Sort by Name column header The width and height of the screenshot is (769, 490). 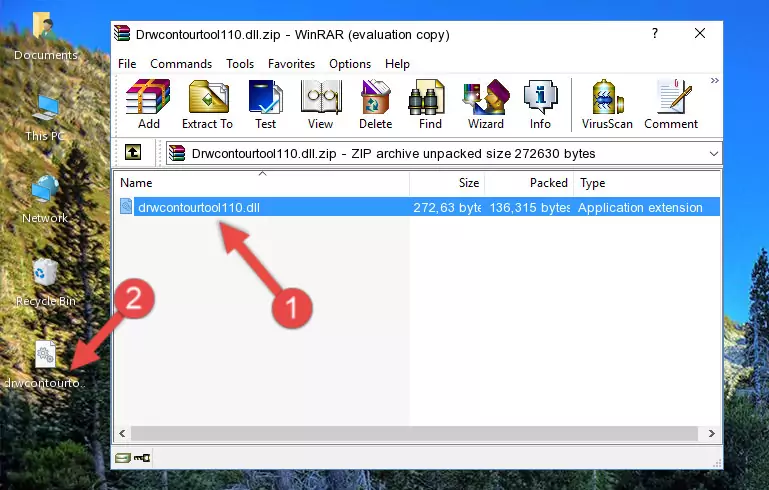[x=262, y=182]
